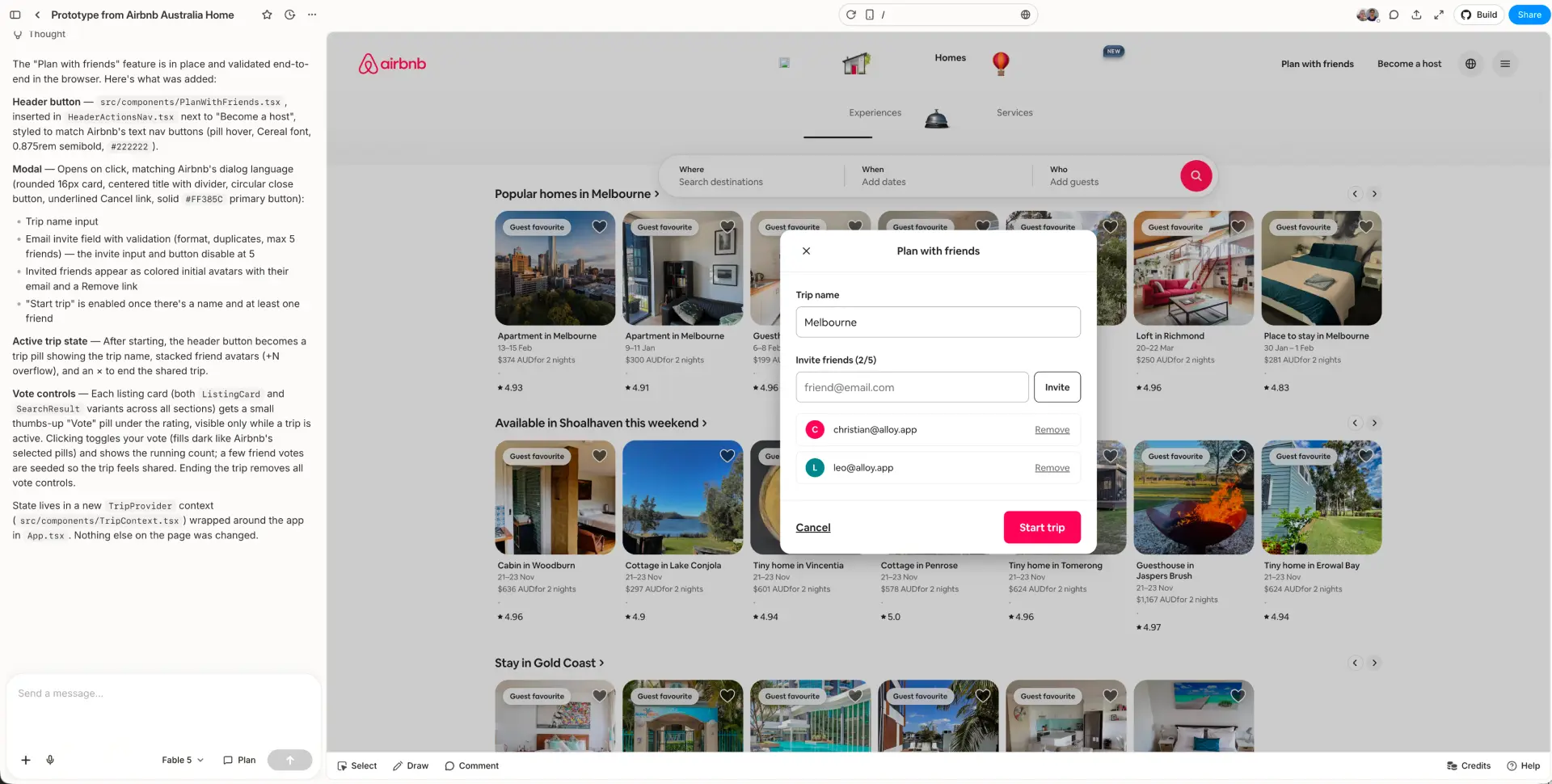Next arrow for Shoalhaven listings
Viewport: 1552px width, 784px height.
pyautogui.click(x=1374, y=424)
